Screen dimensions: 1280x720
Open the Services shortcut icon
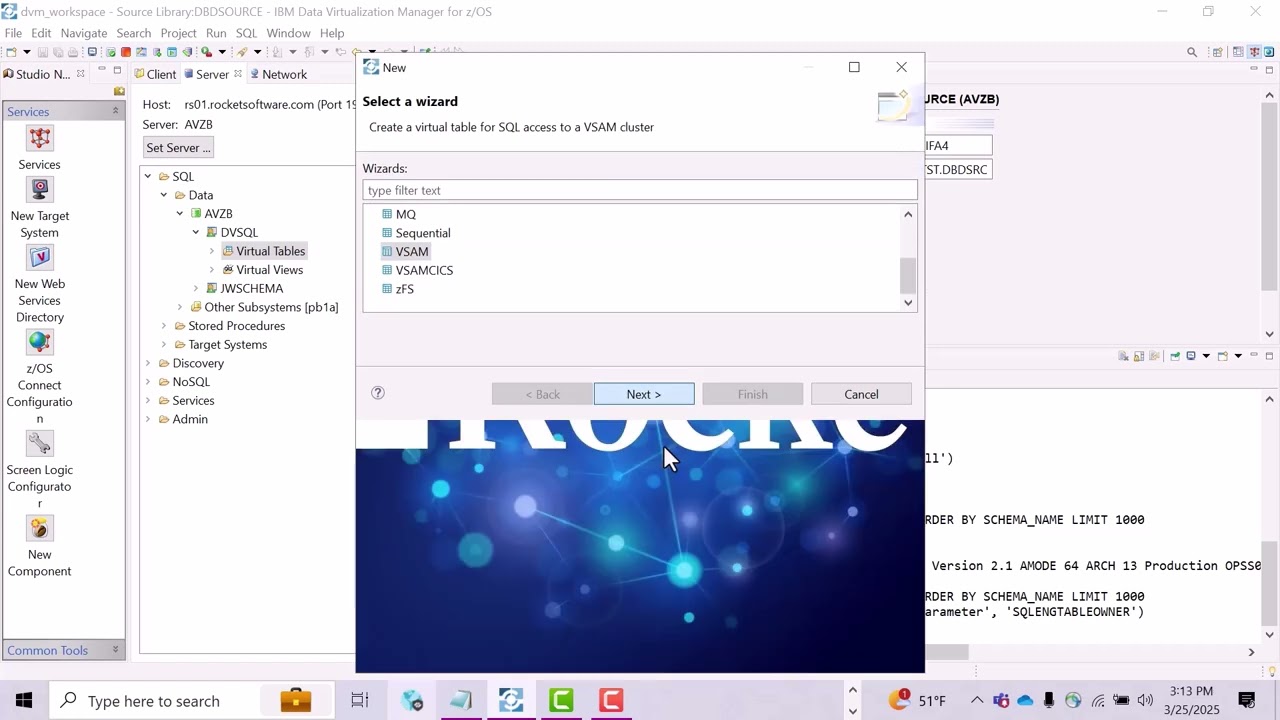pyautogui.click(x=40, y=138)
